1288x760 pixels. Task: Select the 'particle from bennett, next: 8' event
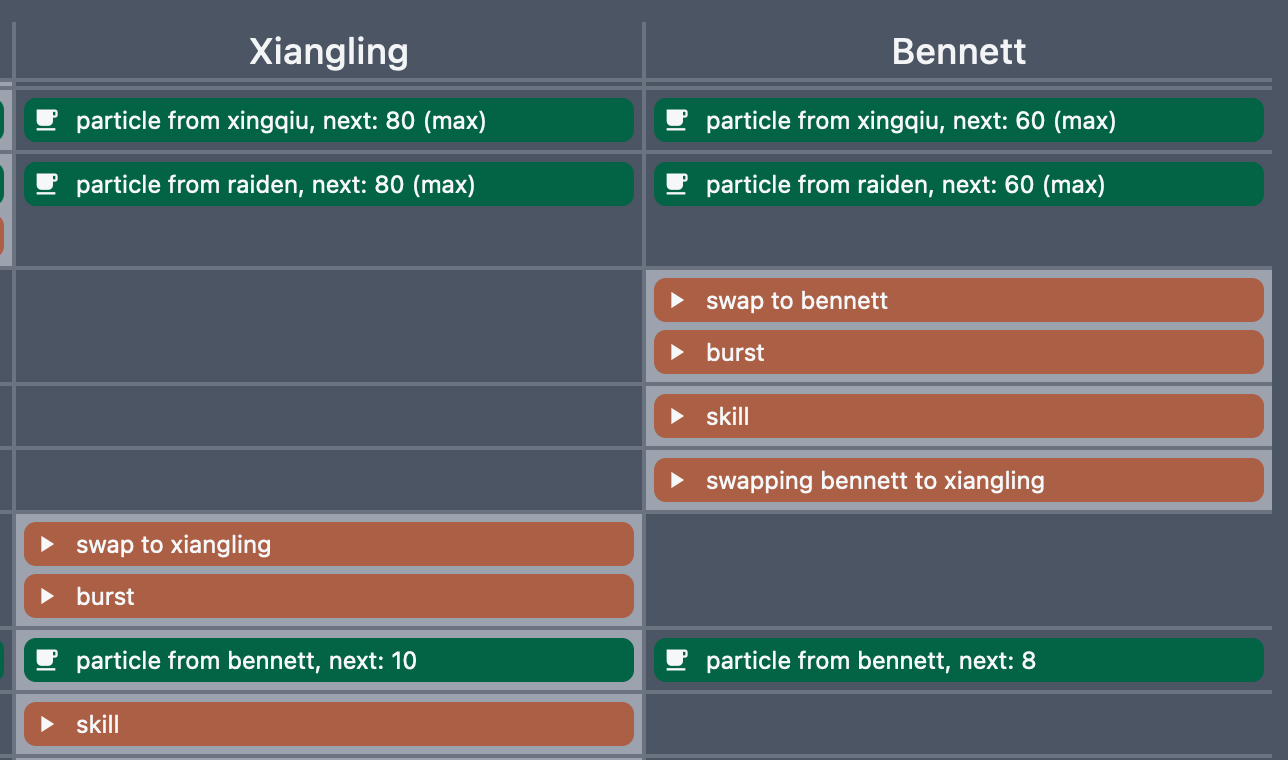[957, 659]
